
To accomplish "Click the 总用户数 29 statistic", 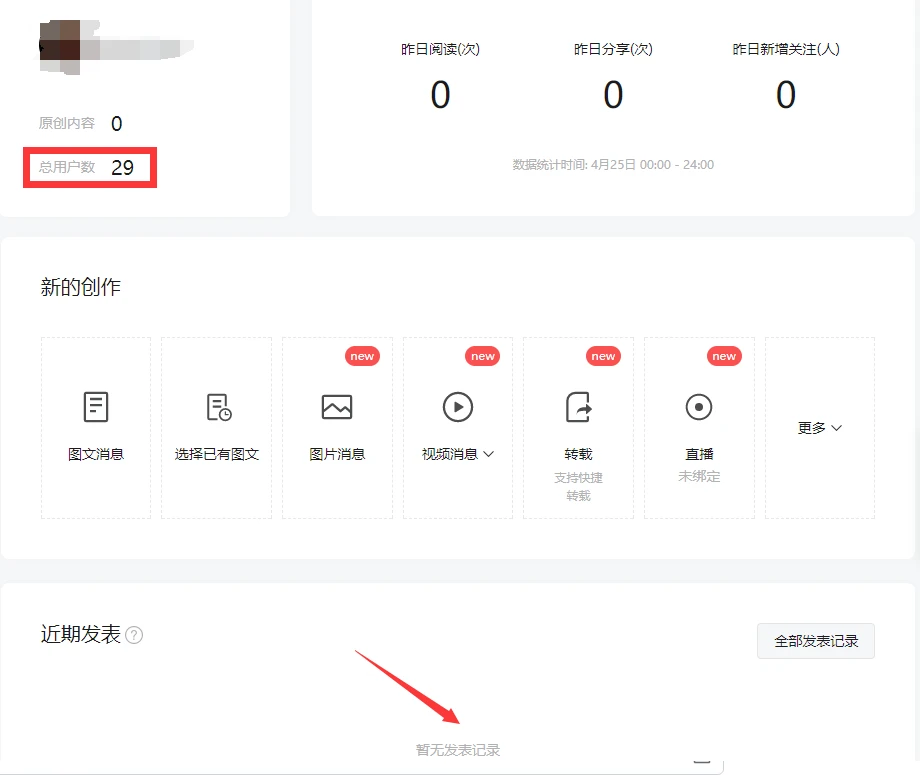I will pyautogui.click(x=92, y=167).
